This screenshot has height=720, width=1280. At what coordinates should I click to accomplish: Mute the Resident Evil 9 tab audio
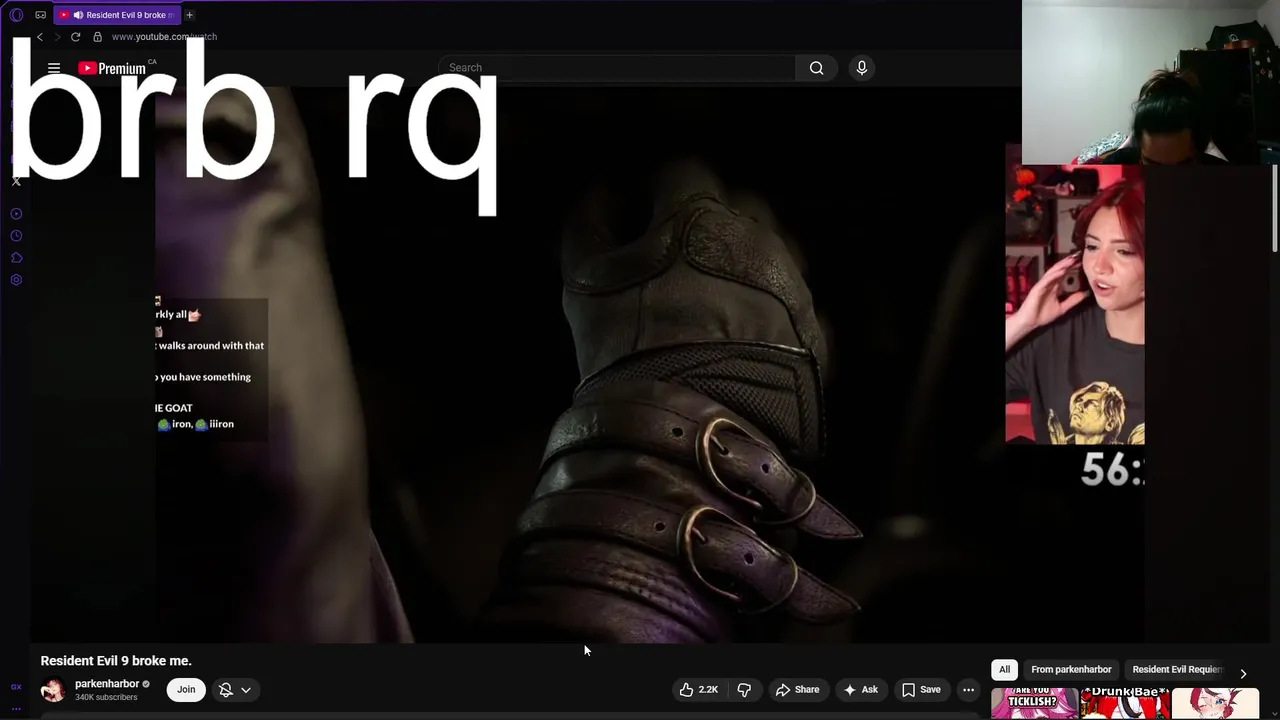pyautogui.click(x=78, y=15)
